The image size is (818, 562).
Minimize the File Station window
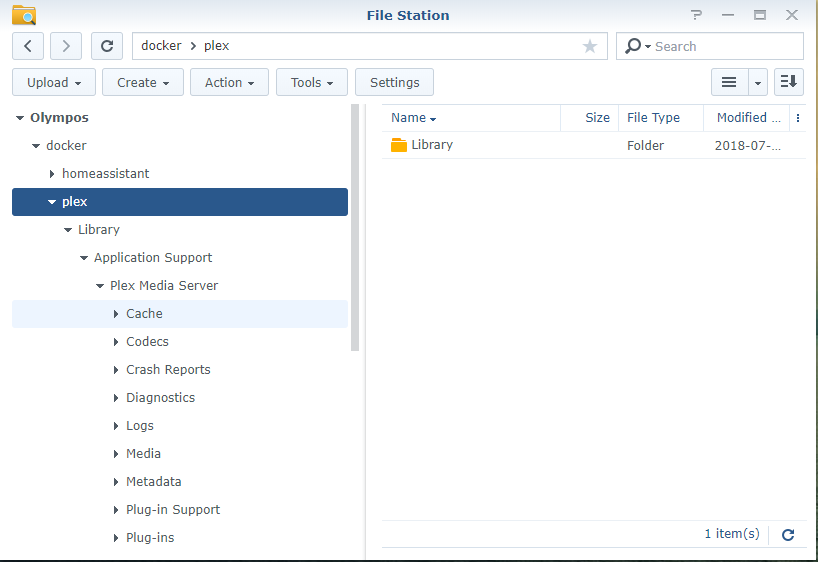click(x=728, y=15)
